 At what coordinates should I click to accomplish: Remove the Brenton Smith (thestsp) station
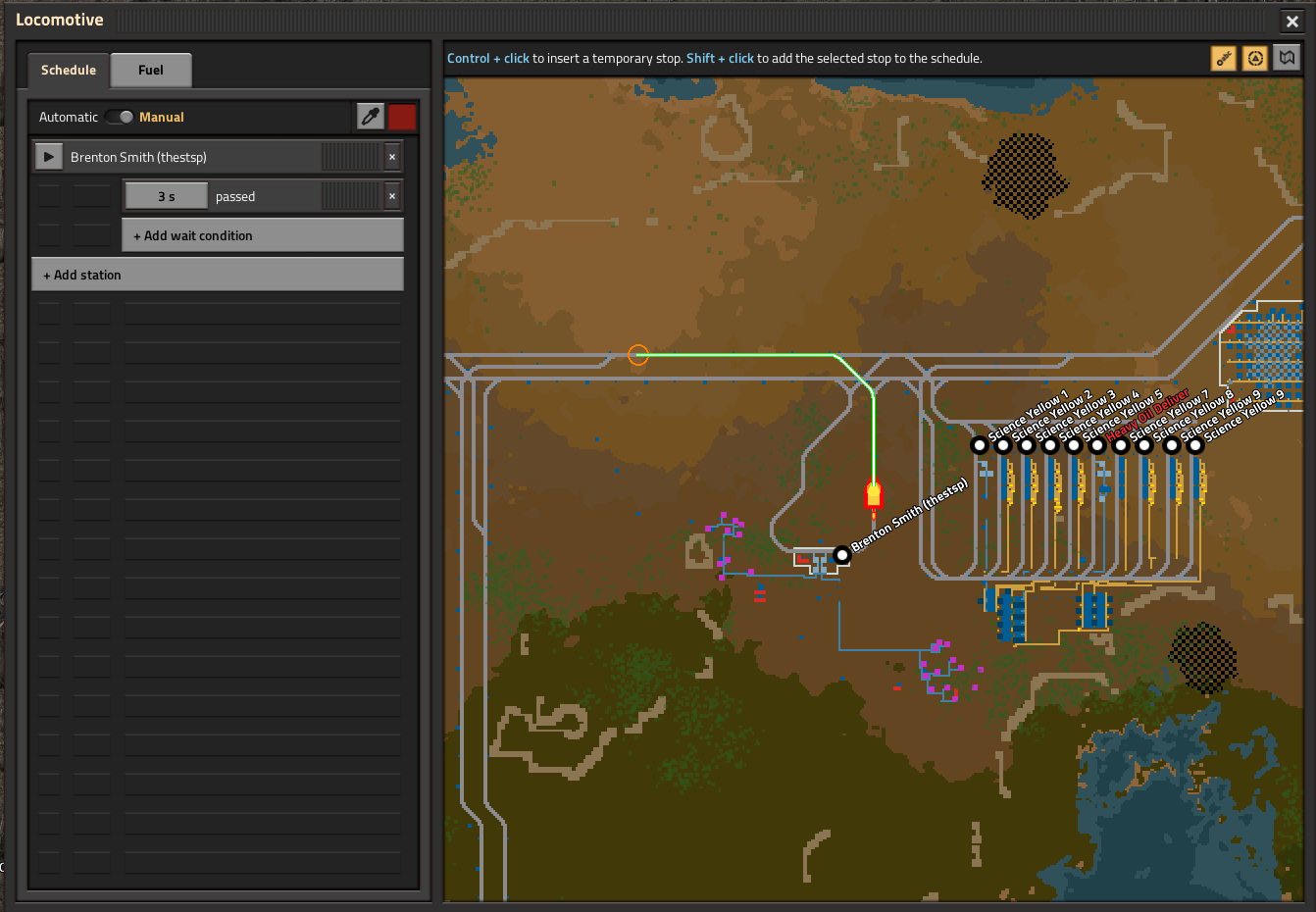(392, 157)
